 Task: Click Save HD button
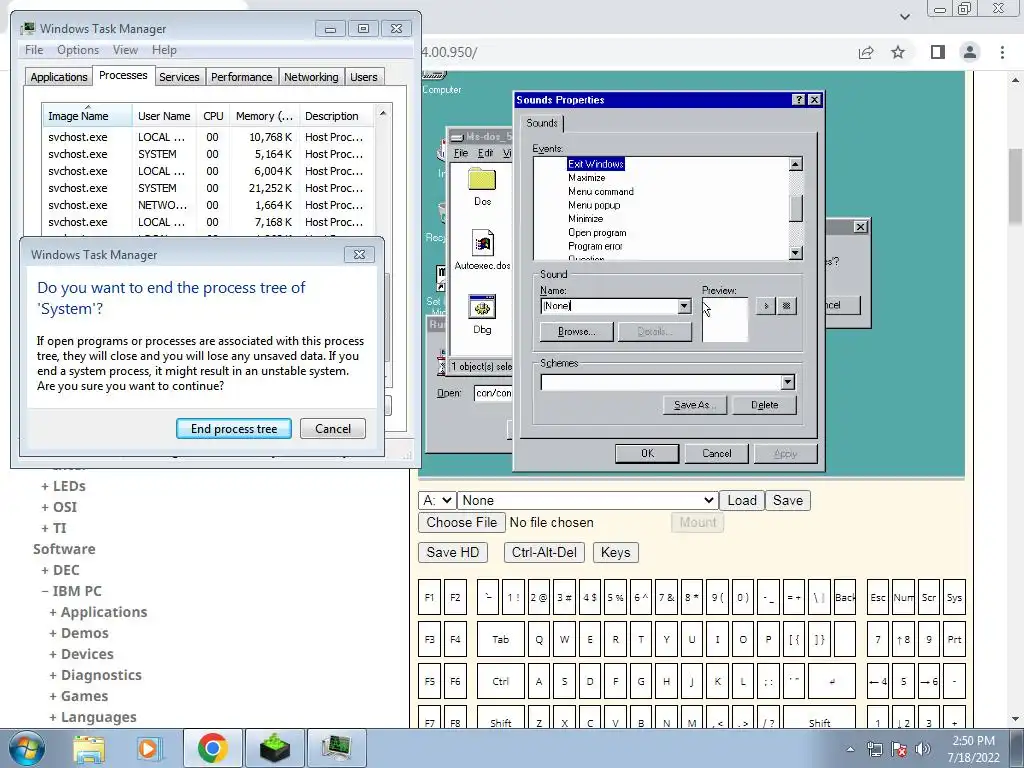point(453,552)
